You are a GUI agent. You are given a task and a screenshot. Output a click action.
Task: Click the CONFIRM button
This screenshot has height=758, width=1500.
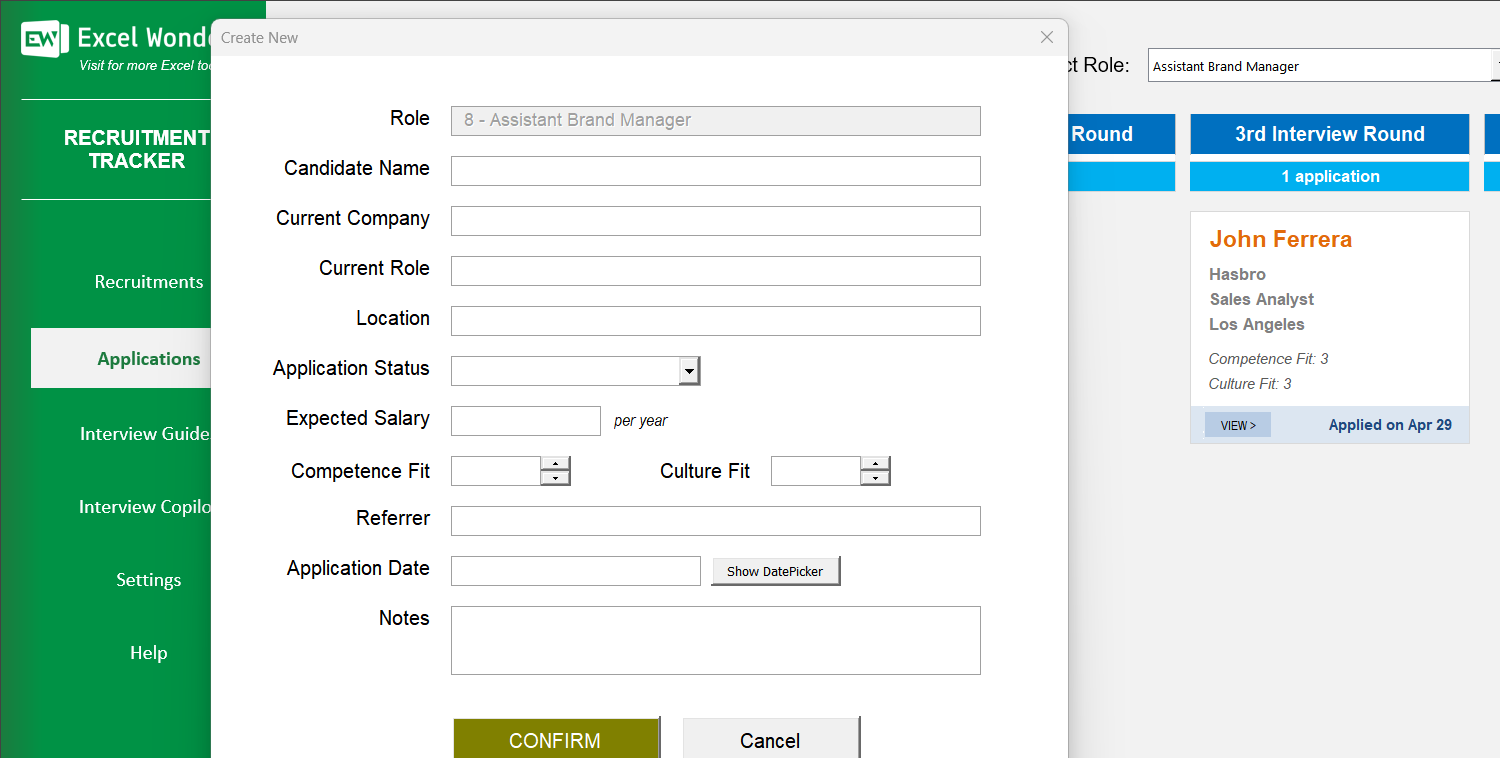tap(556, 740)
